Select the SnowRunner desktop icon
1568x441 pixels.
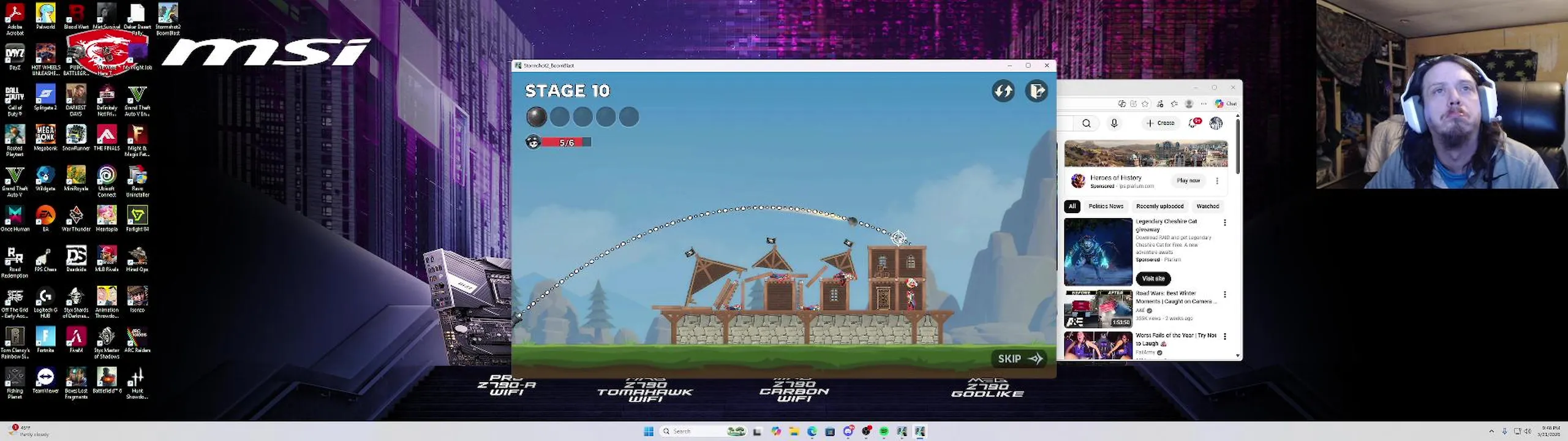(x=76, y=138)
